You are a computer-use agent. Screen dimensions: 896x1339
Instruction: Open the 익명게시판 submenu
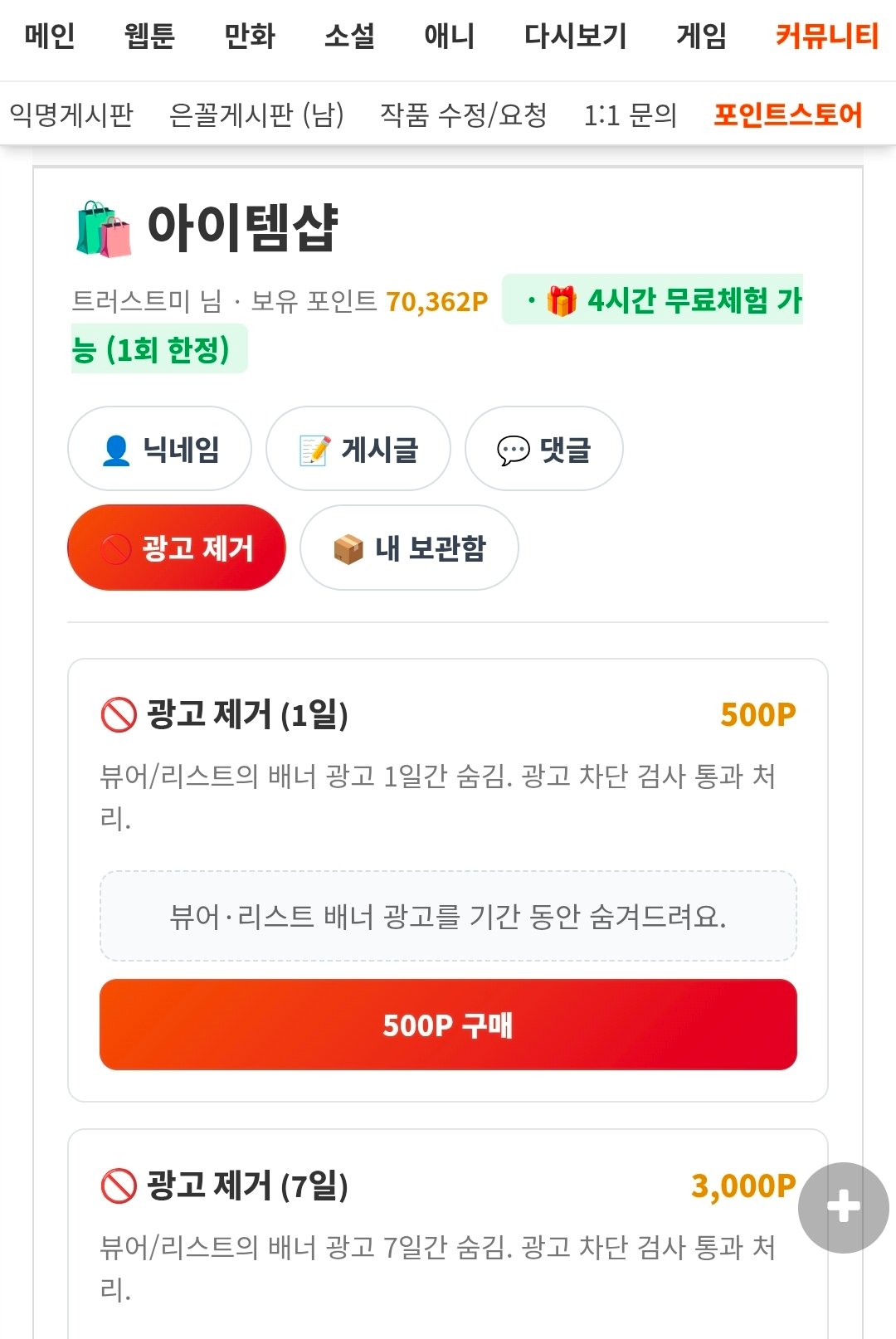71,114
